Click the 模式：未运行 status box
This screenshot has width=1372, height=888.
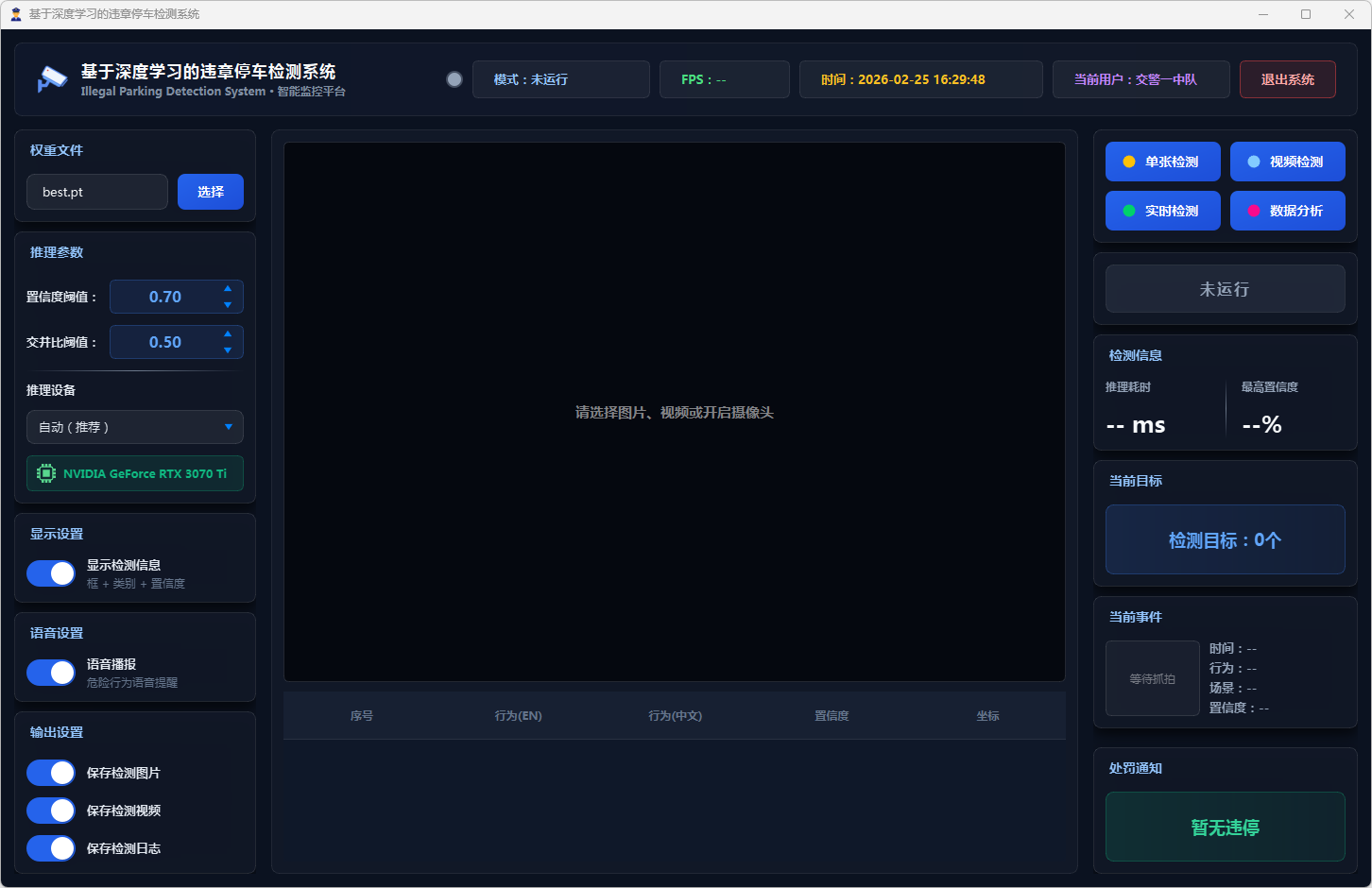[x=561, y=79]
